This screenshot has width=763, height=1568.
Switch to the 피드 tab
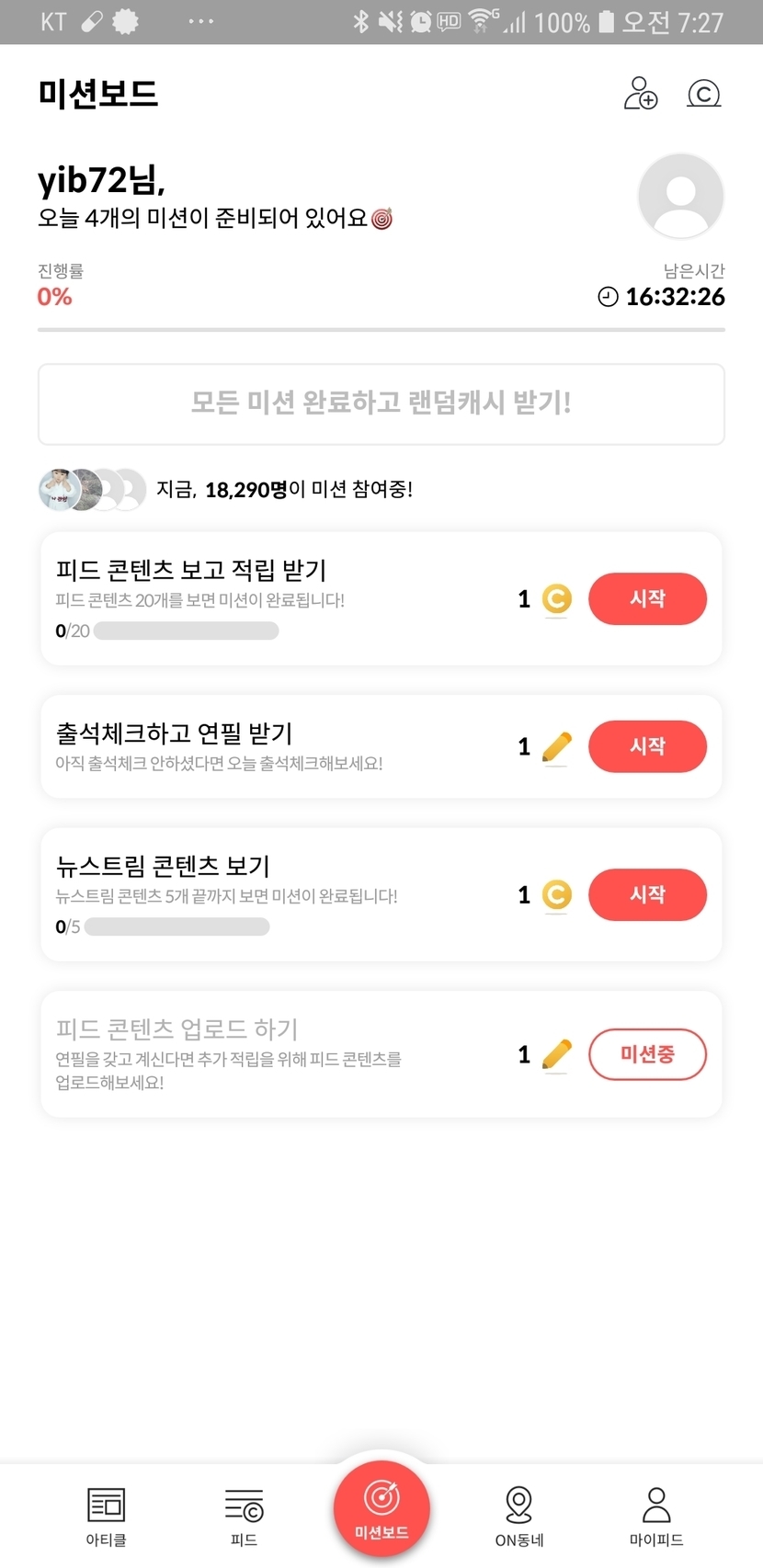(244, 1516)
